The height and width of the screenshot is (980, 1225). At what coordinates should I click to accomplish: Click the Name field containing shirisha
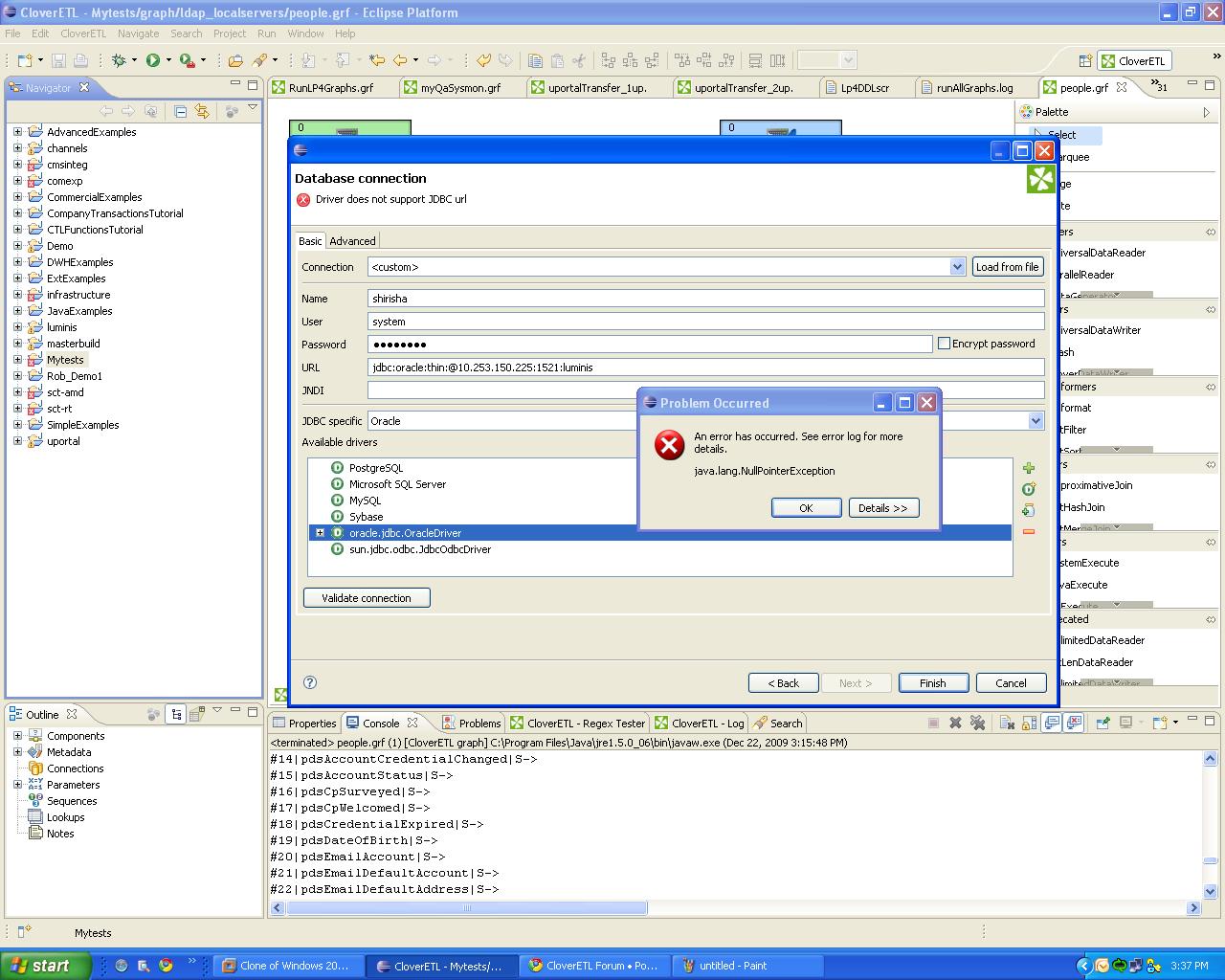point(705,299)
